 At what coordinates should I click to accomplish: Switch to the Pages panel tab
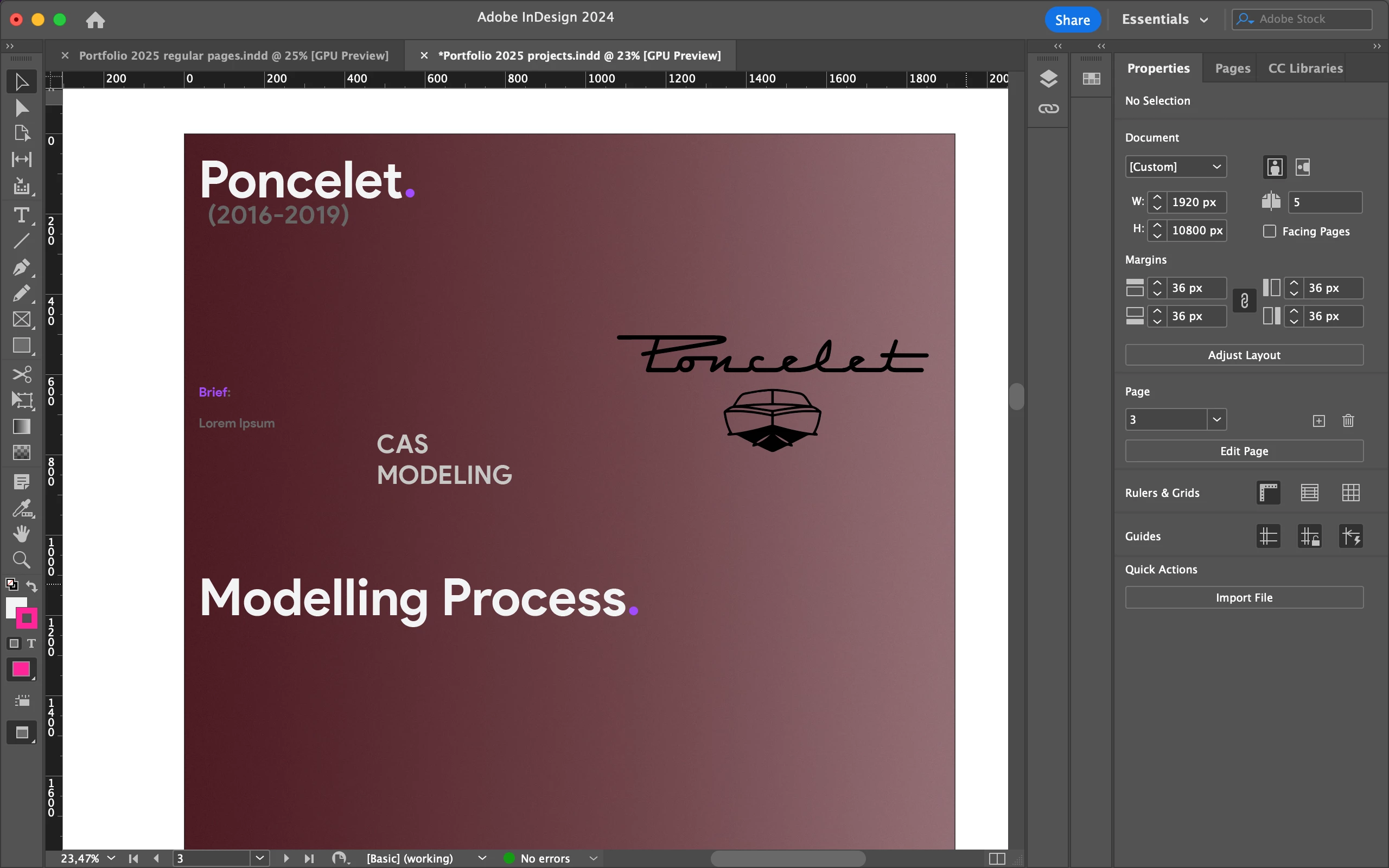coord(1232,68)
